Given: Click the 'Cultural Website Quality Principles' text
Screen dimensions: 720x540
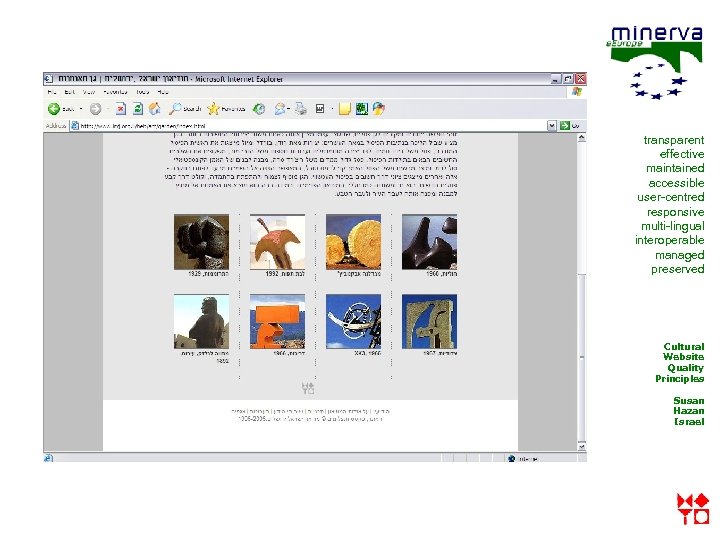Looking at the screenshot, I should point(680,363).
